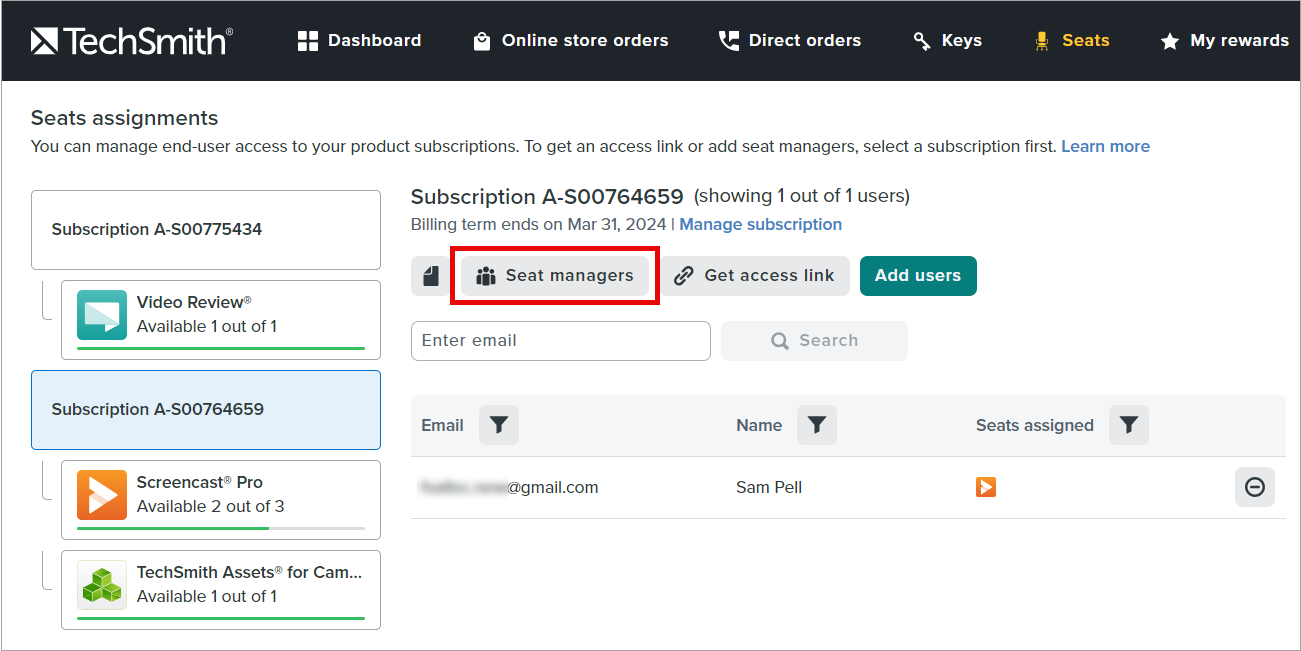
Task: Click the TechSmith logo
Action: (x=132, y=41)
